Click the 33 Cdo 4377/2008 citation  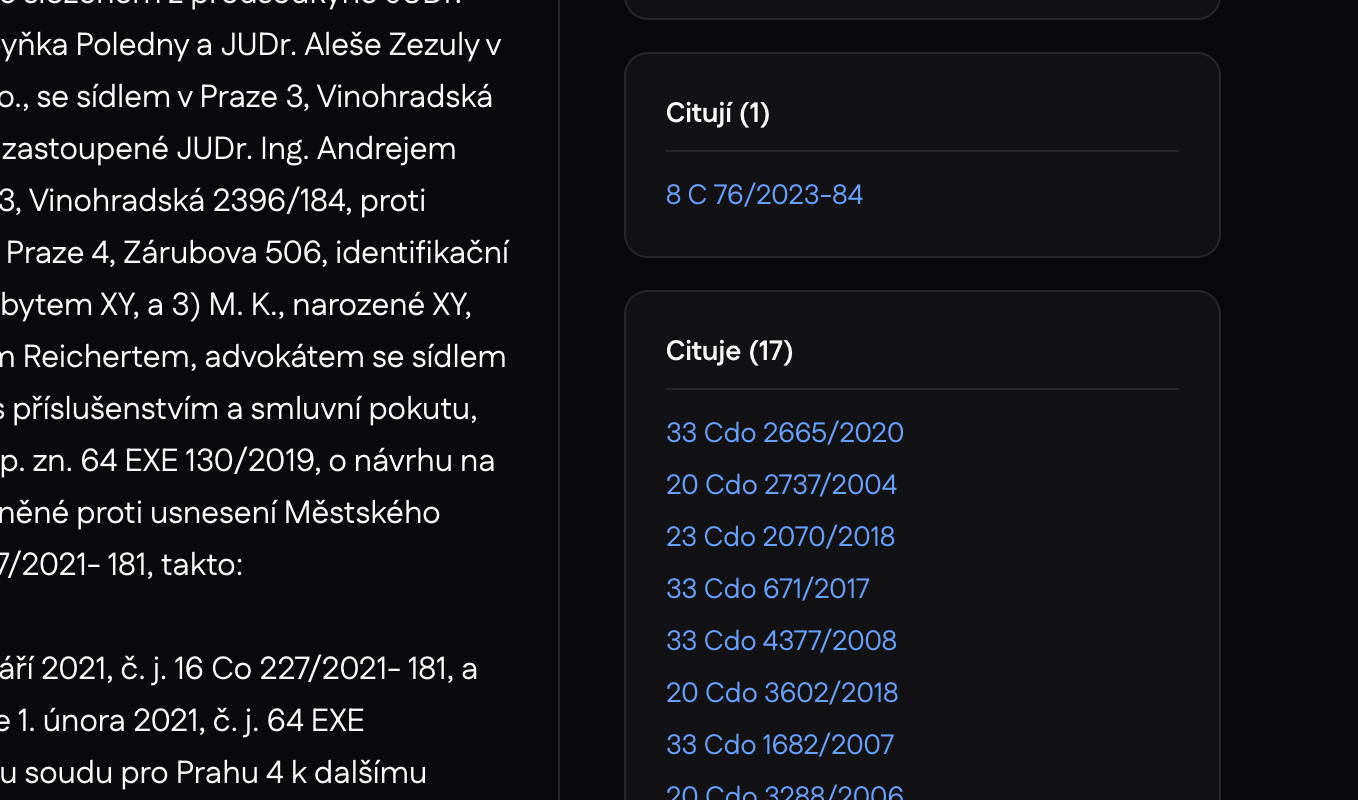pos(781,640)
